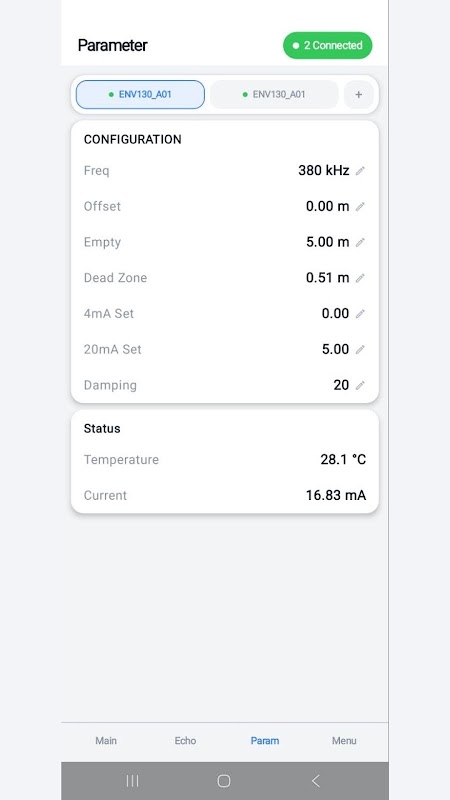Screen dimensions: 450x800
Task: Edit the Freq value pencil icon
Action: [360, 171]
